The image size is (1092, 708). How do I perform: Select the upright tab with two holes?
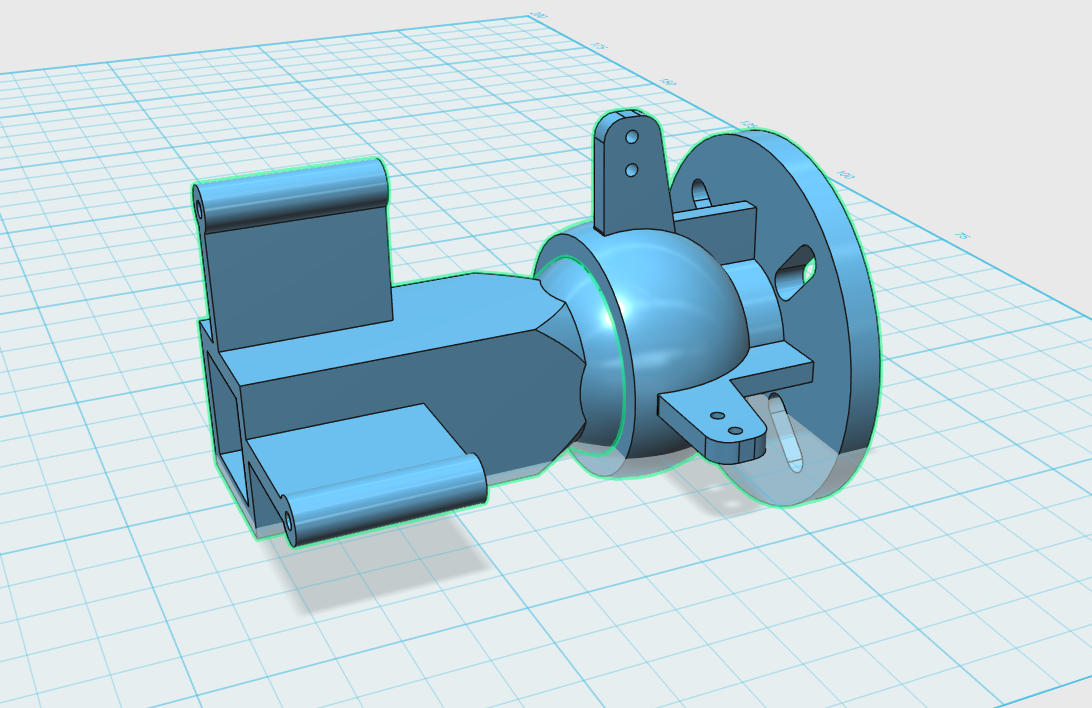point(634,174)
